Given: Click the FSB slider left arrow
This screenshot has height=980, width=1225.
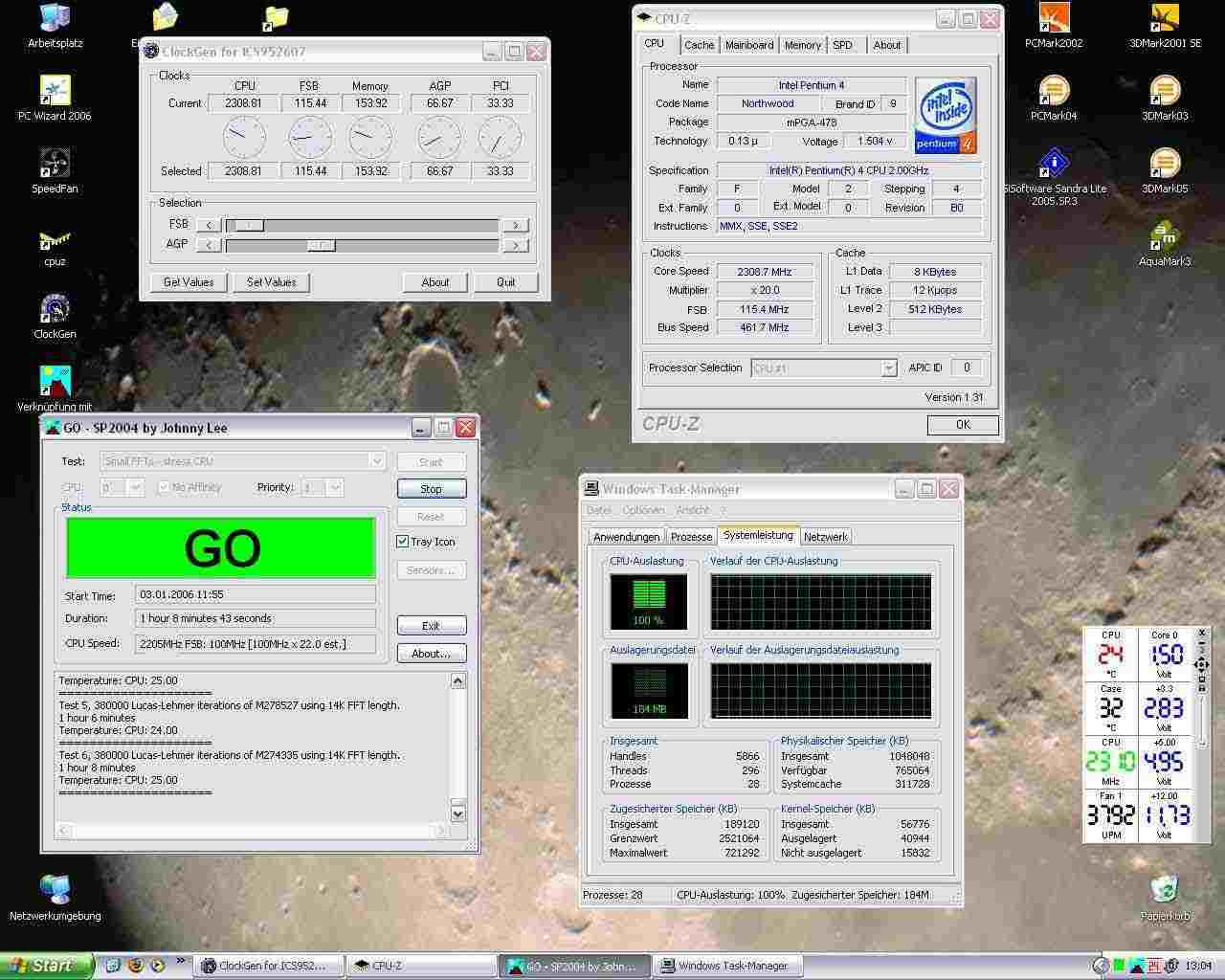Looking at the screenshot, I should click(x=210, y=225).
